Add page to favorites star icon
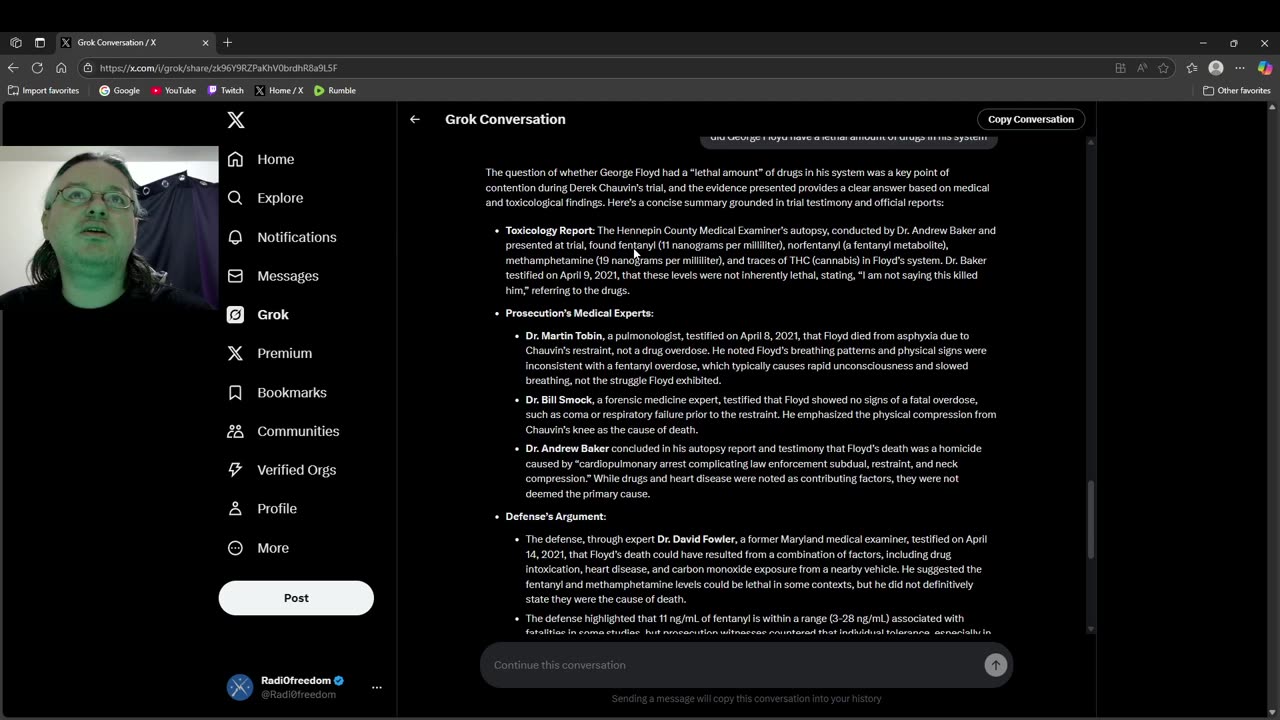The image size is (1280, 720). coord(1163,68)
